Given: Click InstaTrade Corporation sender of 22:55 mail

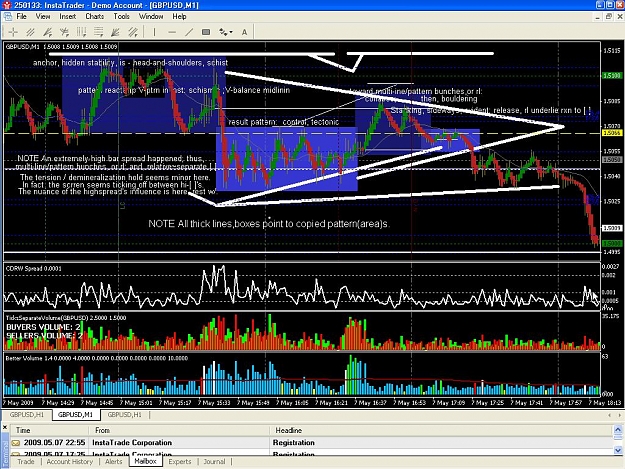Looking at the screenshot, I should tap(132, 443).
